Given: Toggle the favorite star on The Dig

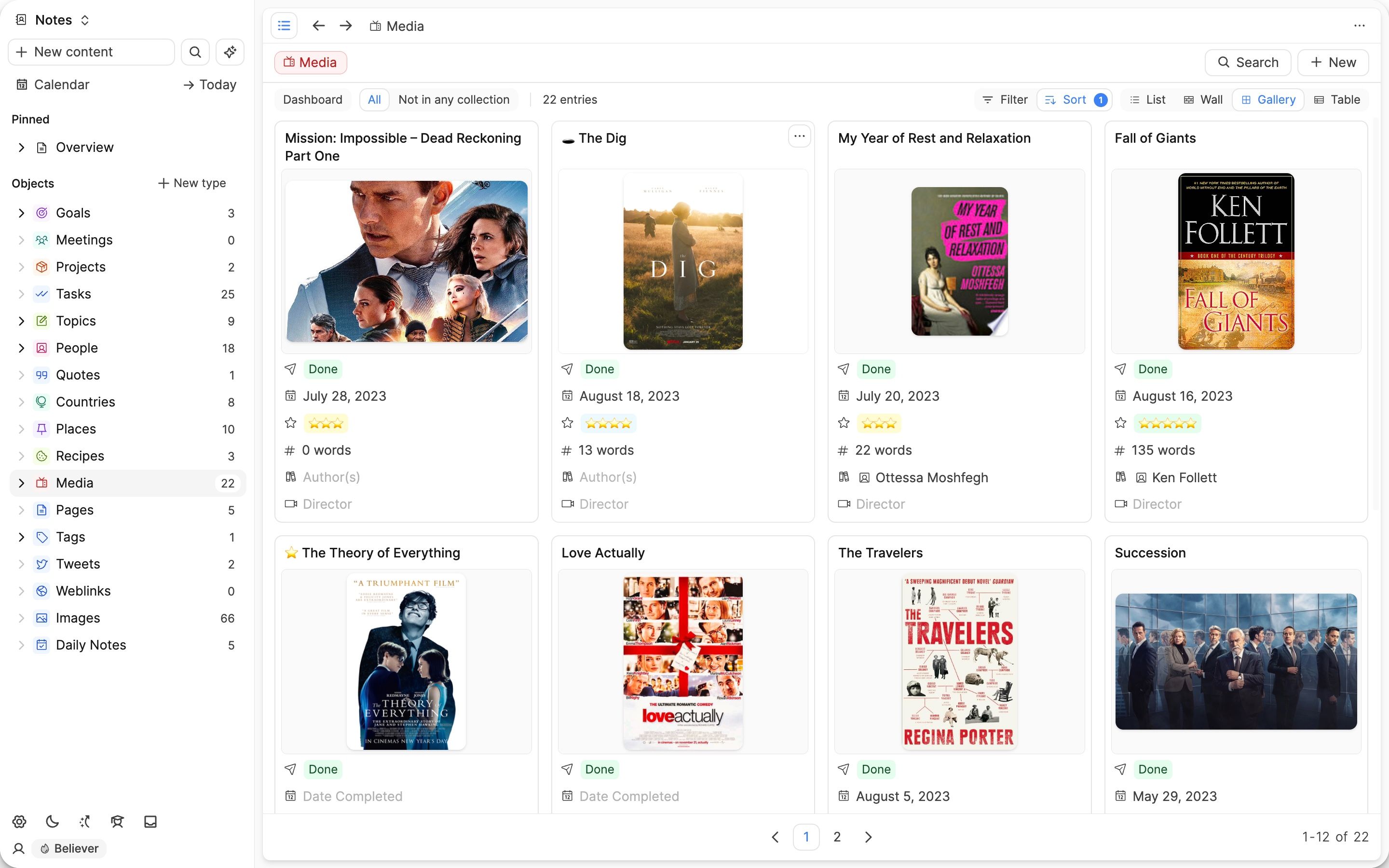Looking at the screenshot, I should coord(567,422).
